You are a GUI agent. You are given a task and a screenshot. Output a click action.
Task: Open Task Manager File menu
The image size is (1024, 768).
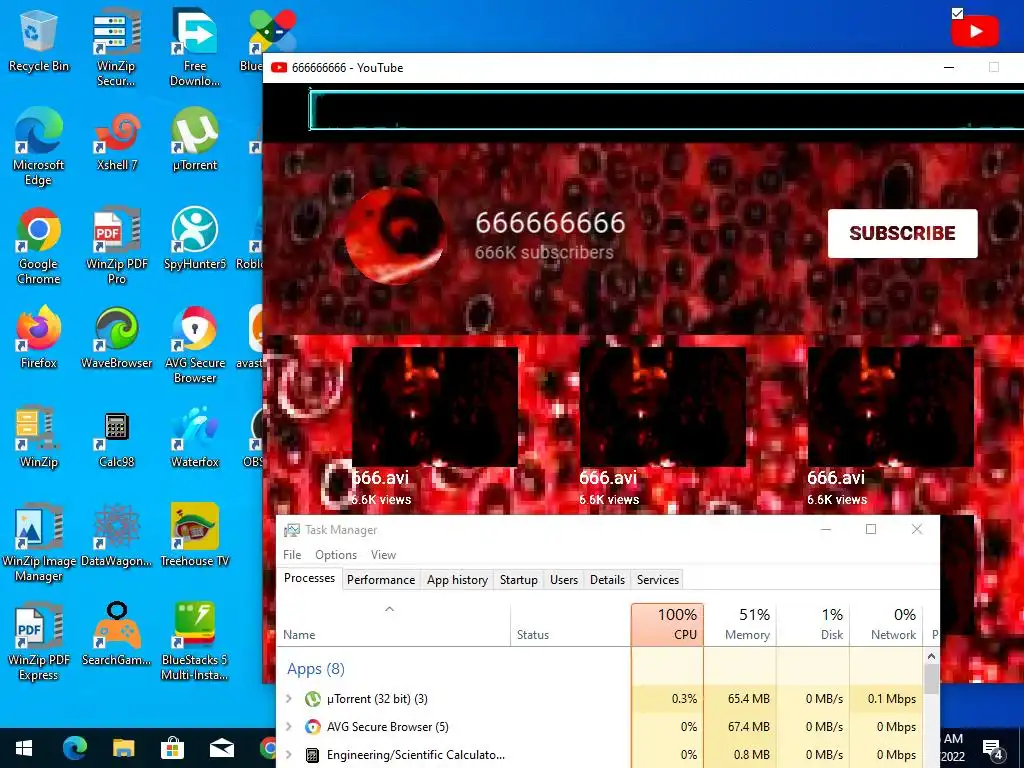(x=292, y=554)
